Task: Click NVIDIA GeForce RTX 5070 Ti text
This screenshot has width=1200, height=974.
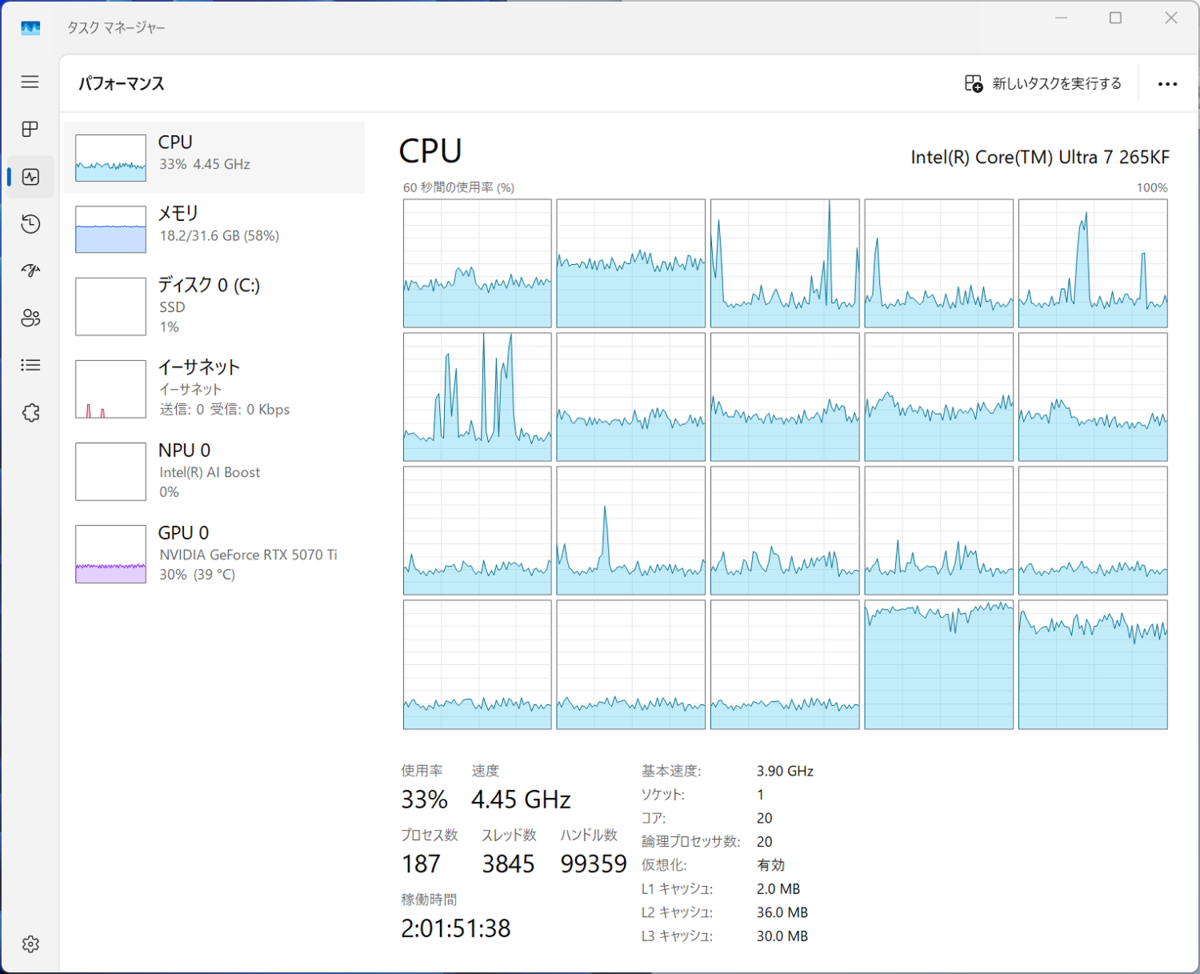Action: [x=248, y=554]
